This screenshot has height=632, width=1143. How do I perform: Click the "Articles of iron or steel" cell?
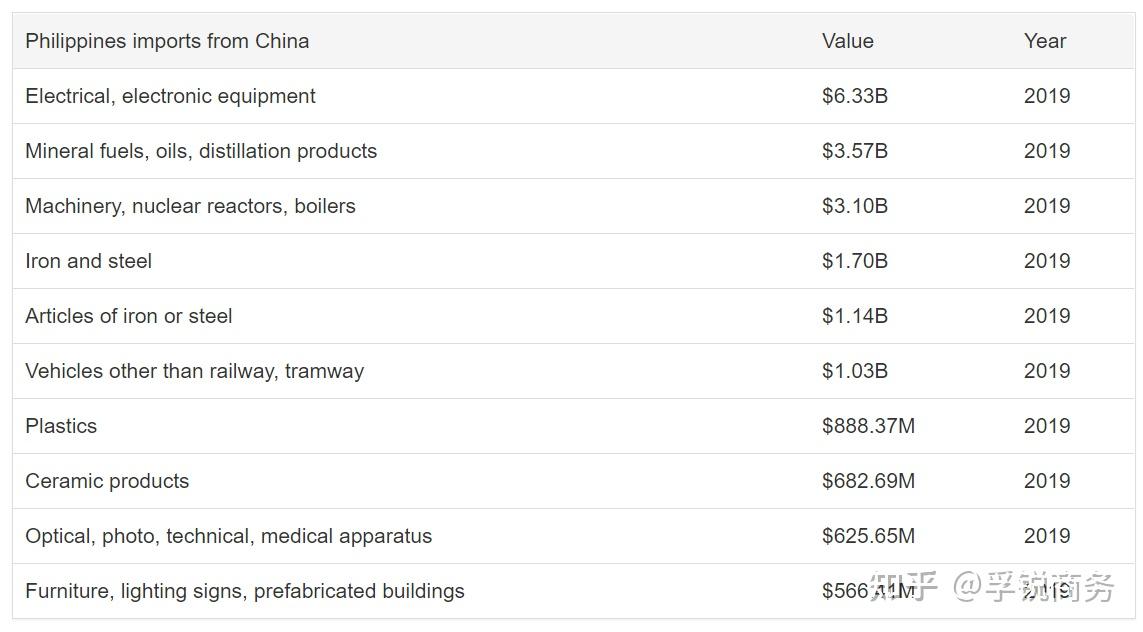point(128,316)
